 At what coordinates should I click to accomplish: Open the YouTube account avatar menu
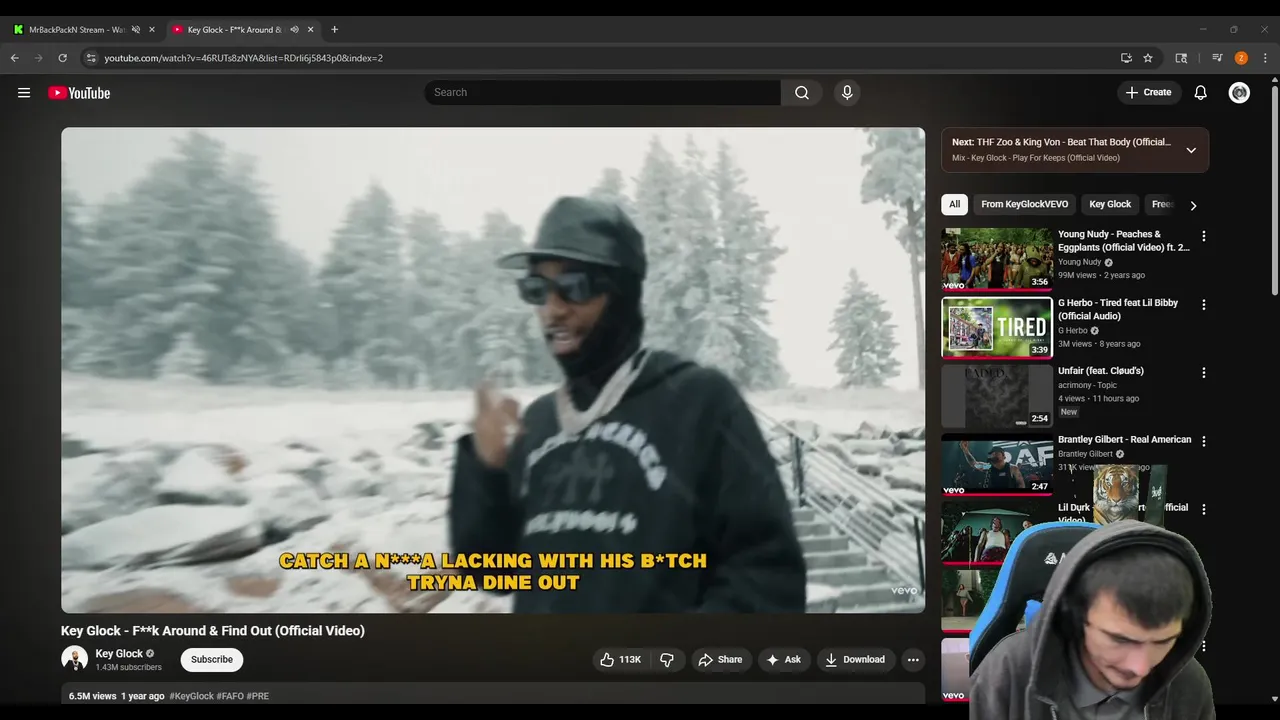tap(1239, 92)
